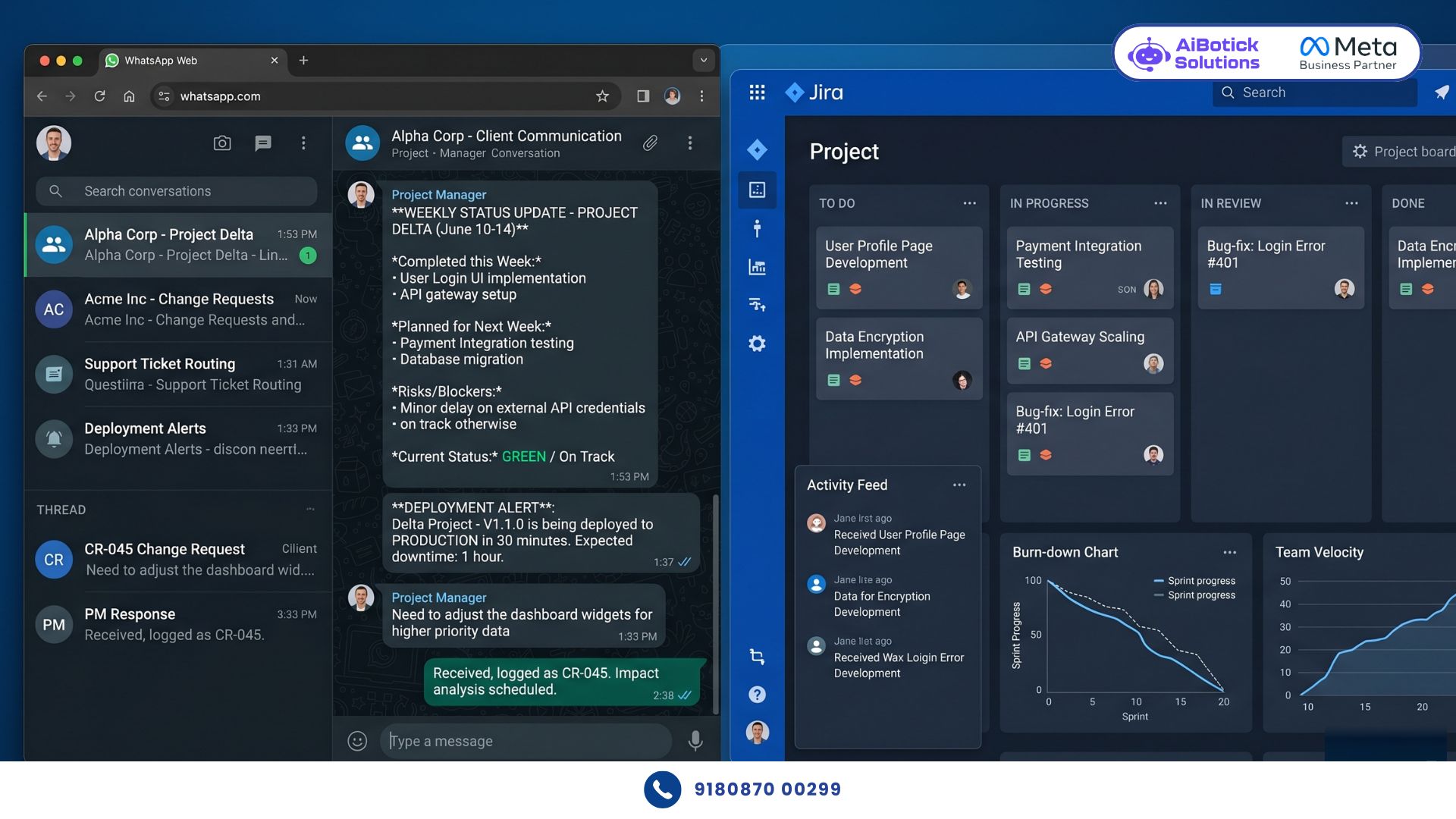Open API Gateway Scaling card

[1090, 350]
